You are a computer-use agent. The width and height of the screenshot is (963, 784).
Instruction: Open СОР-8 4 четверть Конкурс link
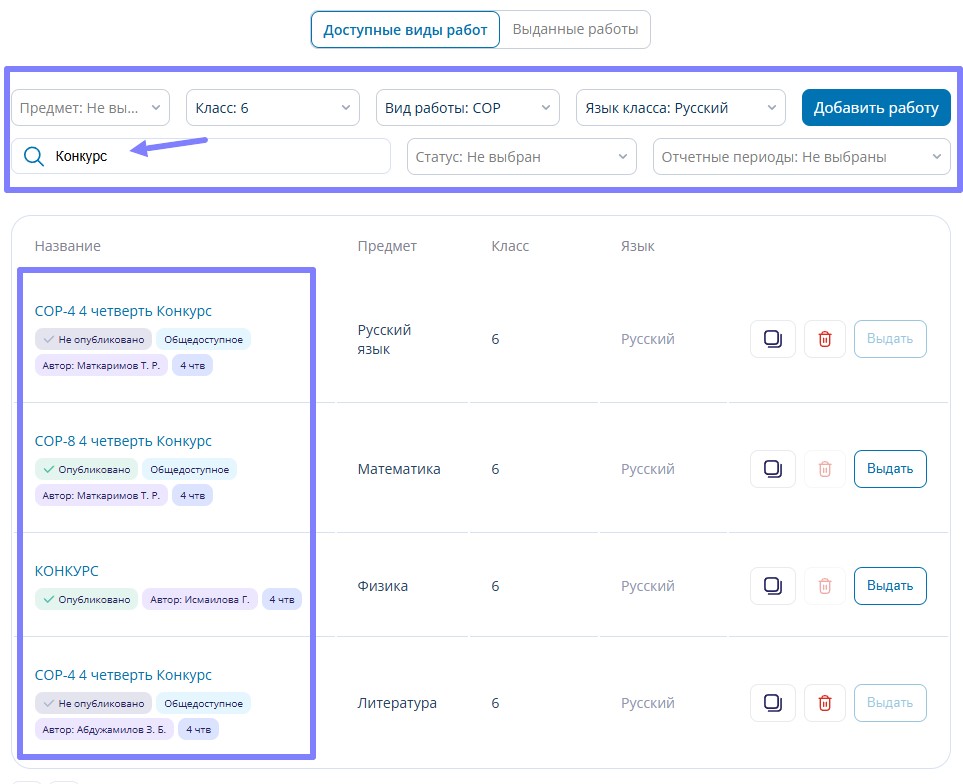(123, 441)
